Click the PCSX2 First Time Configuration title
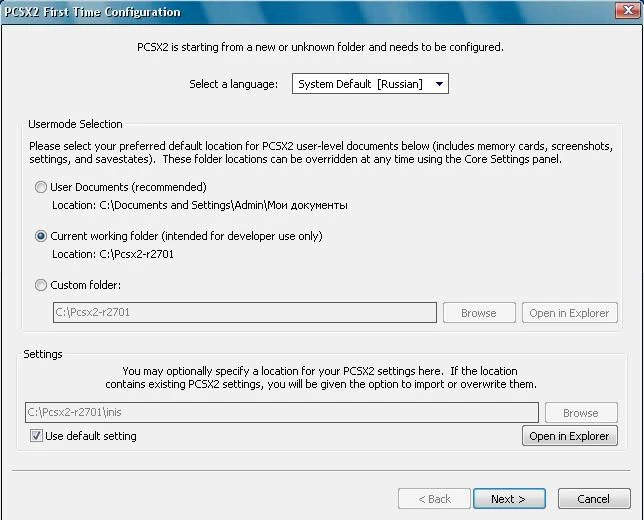This screenshot has height=520, width=644. [x=92, y=12]
